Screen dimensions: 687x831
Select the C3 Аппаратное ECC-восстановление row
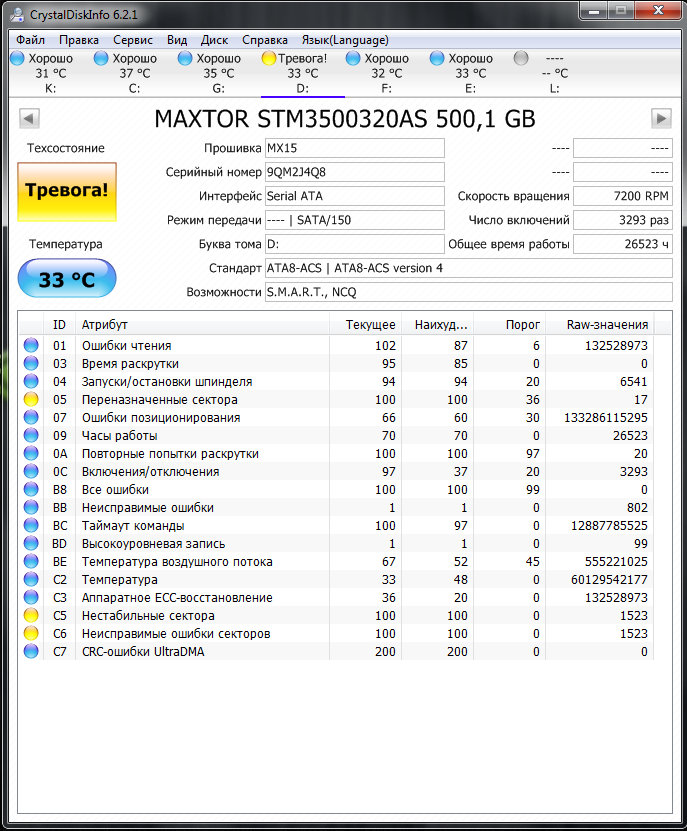click(336, 598)
